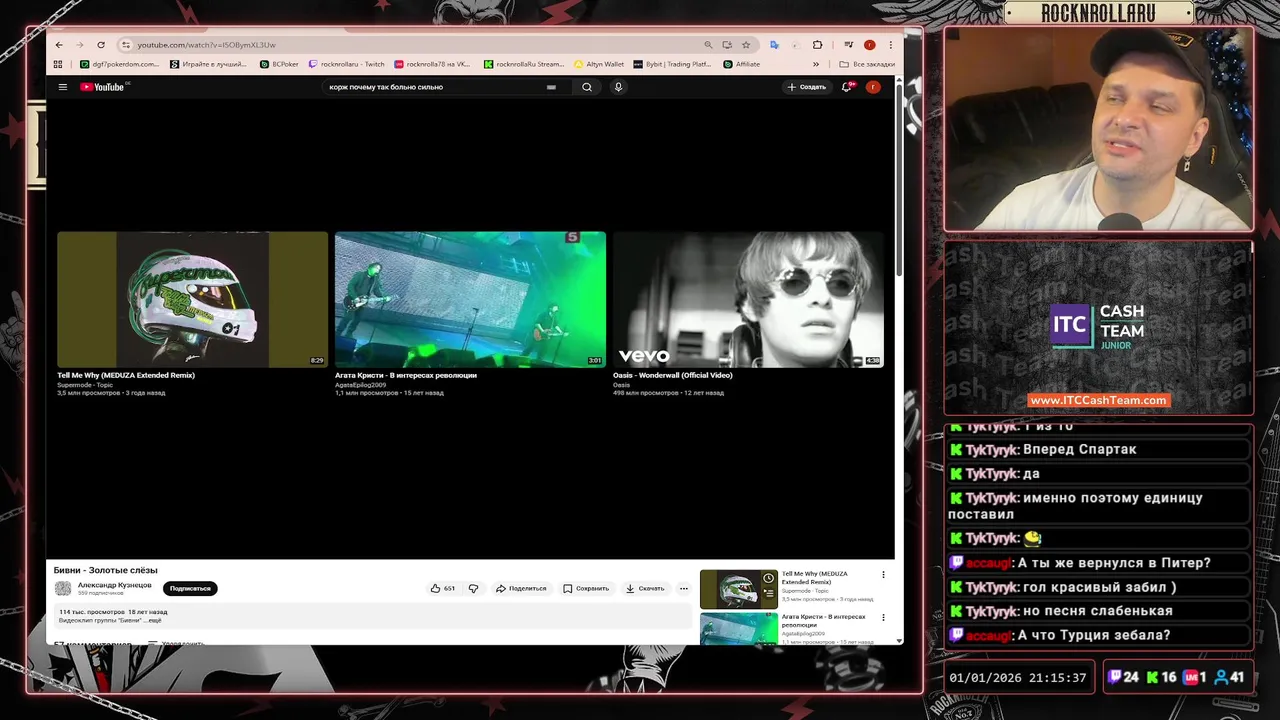Viewport: 1280px width, 720px height.
Task: Open the dgt7pokerdom.com bookmark
Action: [x=119, y=64]
